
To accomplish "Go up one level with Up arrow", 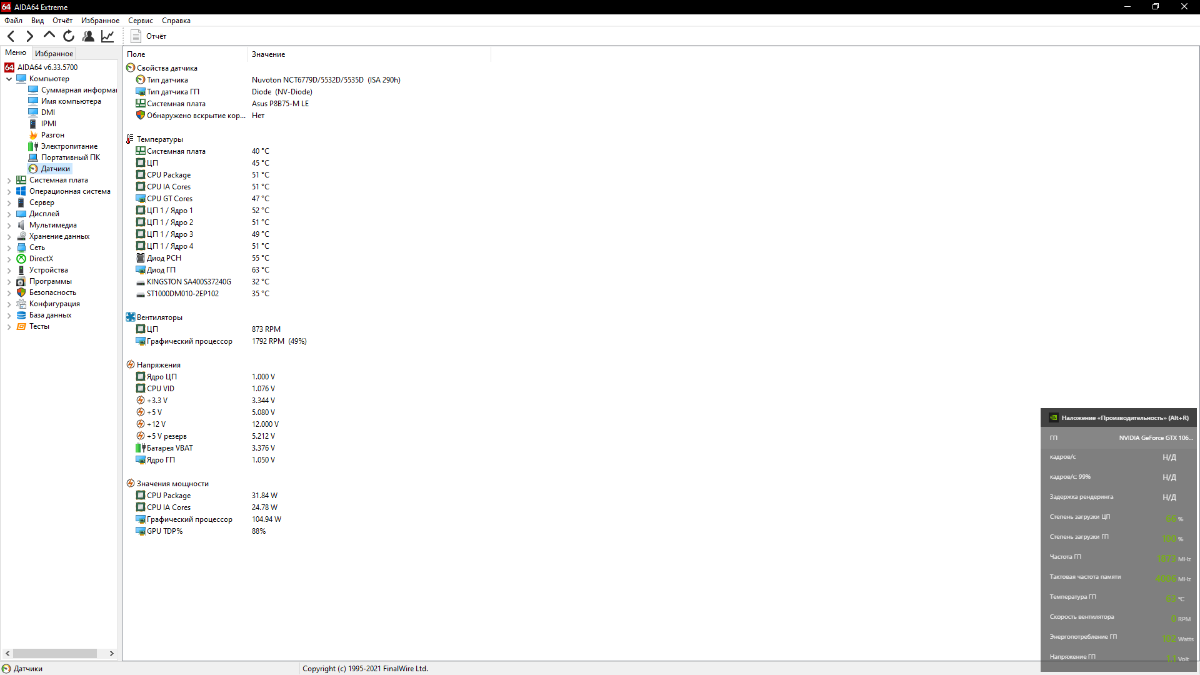I will [49, 36].
